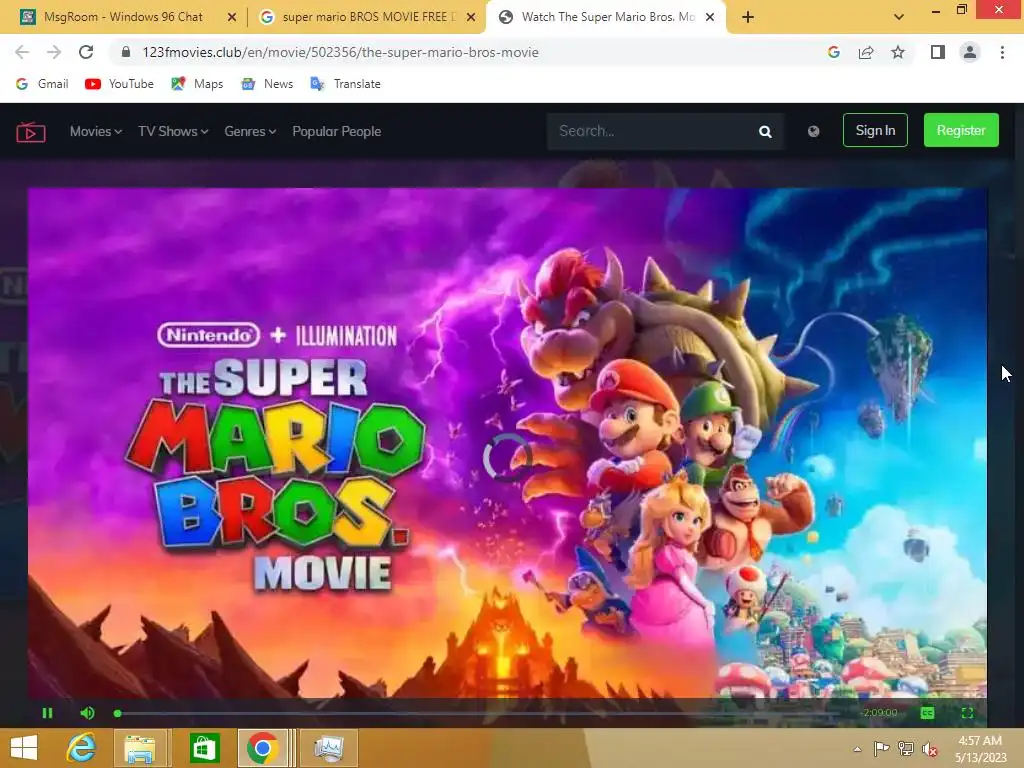Launch Internet Explorer from taskbar

[81, 748]
